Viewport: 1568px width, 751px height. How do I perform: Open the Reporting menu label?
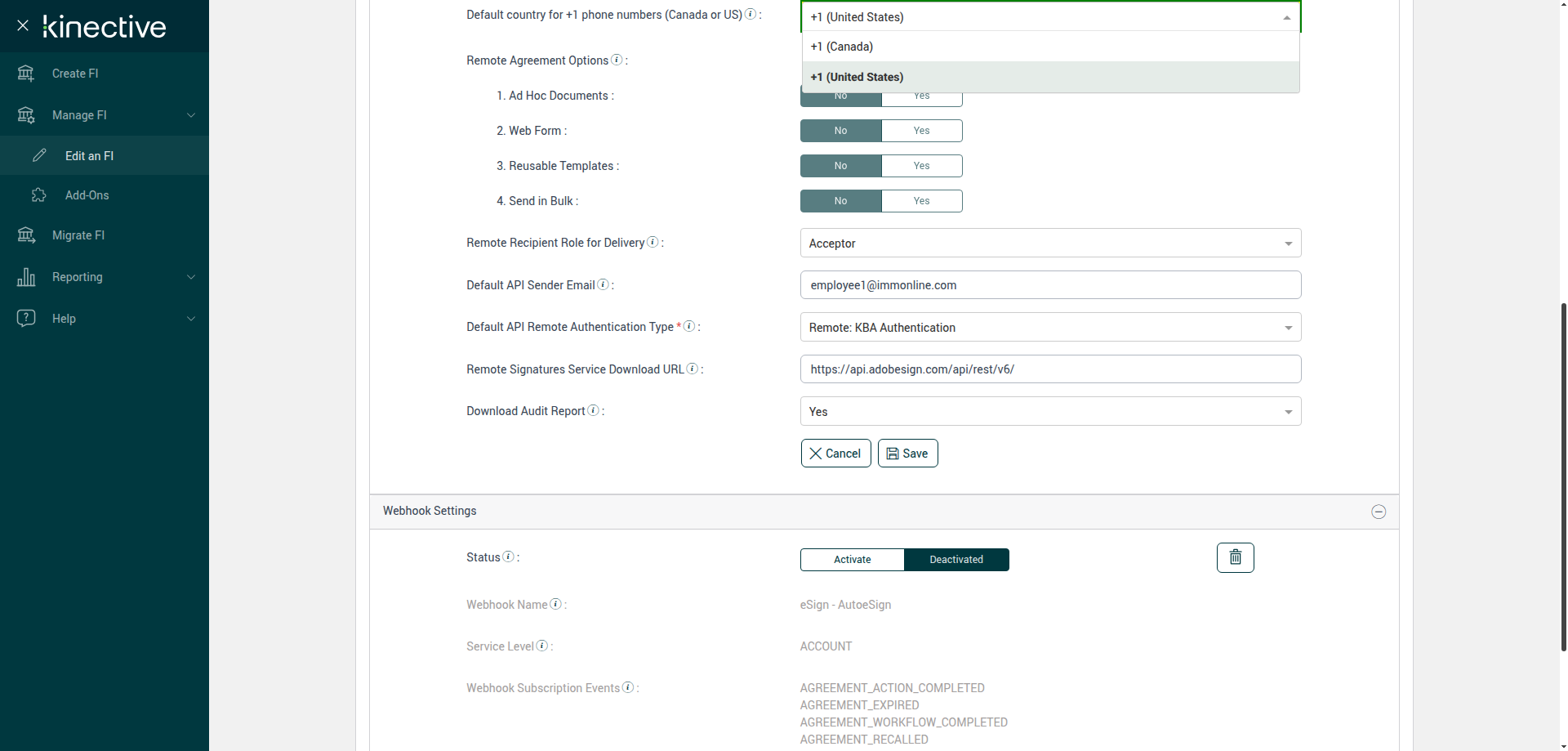point(78,277)
